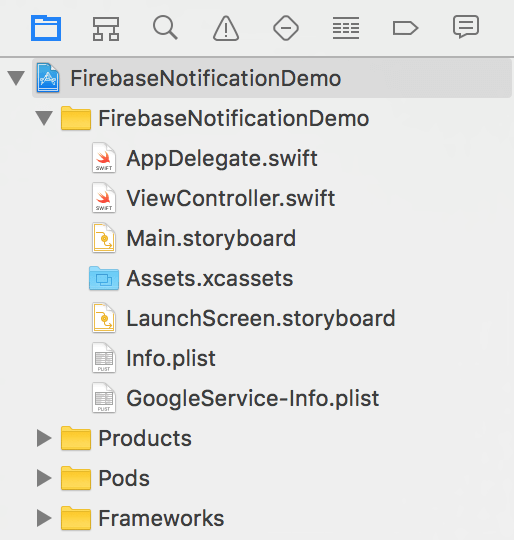The width and height of the screenshot is (514, 540).
Task: Click the Pods folder icon
Action: pos(76,478)
